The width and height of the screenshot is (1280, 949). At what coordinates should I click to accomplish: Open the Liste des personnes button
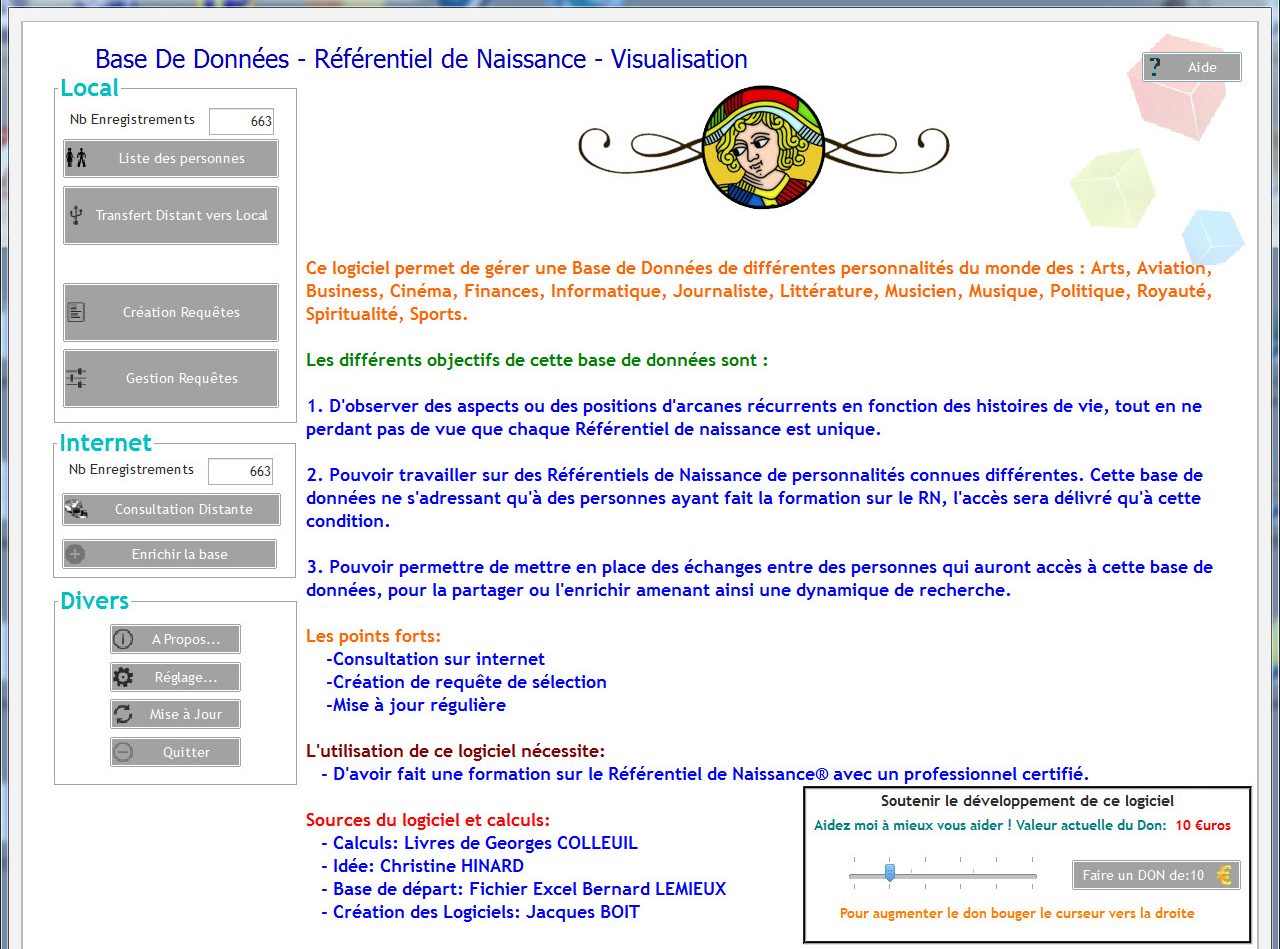pyautogui.click(x=171, y=158)
